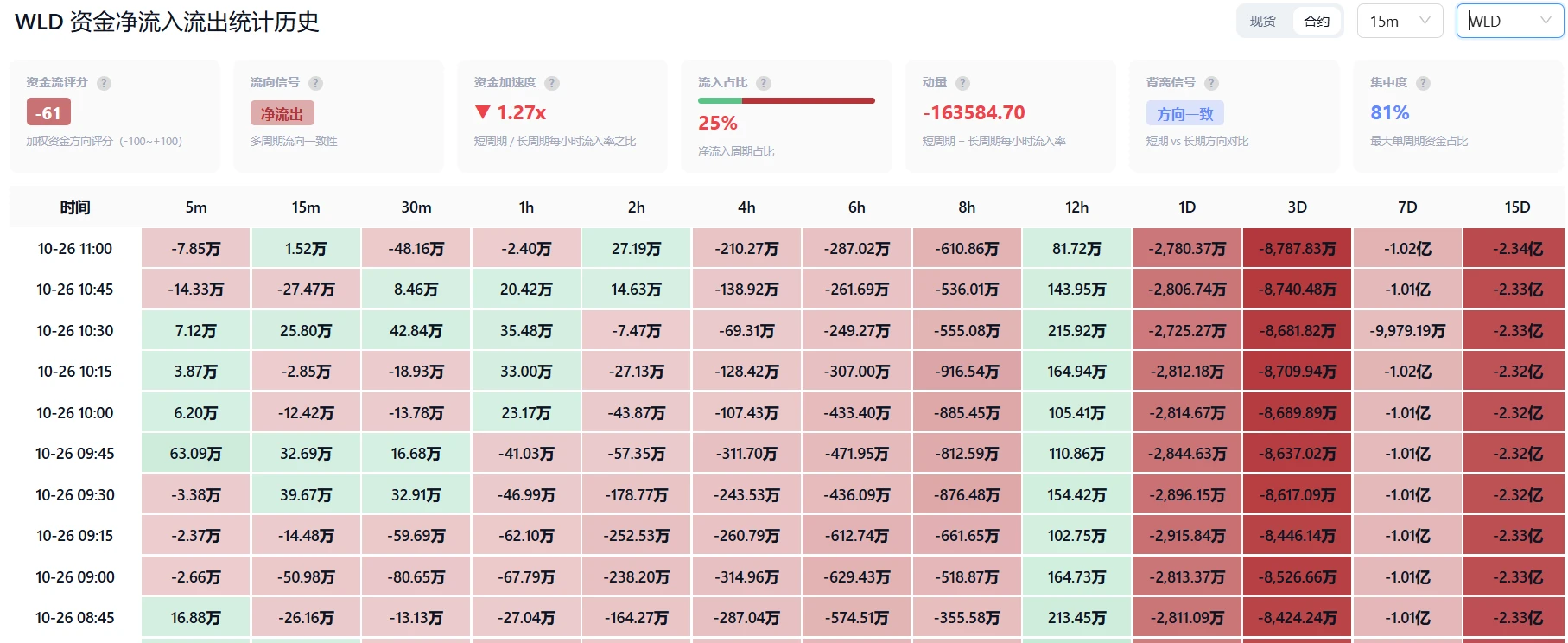Click the 3D column header
Image resolution: width=1568 pixels, height=643 pixels.
coord(1297,207)
